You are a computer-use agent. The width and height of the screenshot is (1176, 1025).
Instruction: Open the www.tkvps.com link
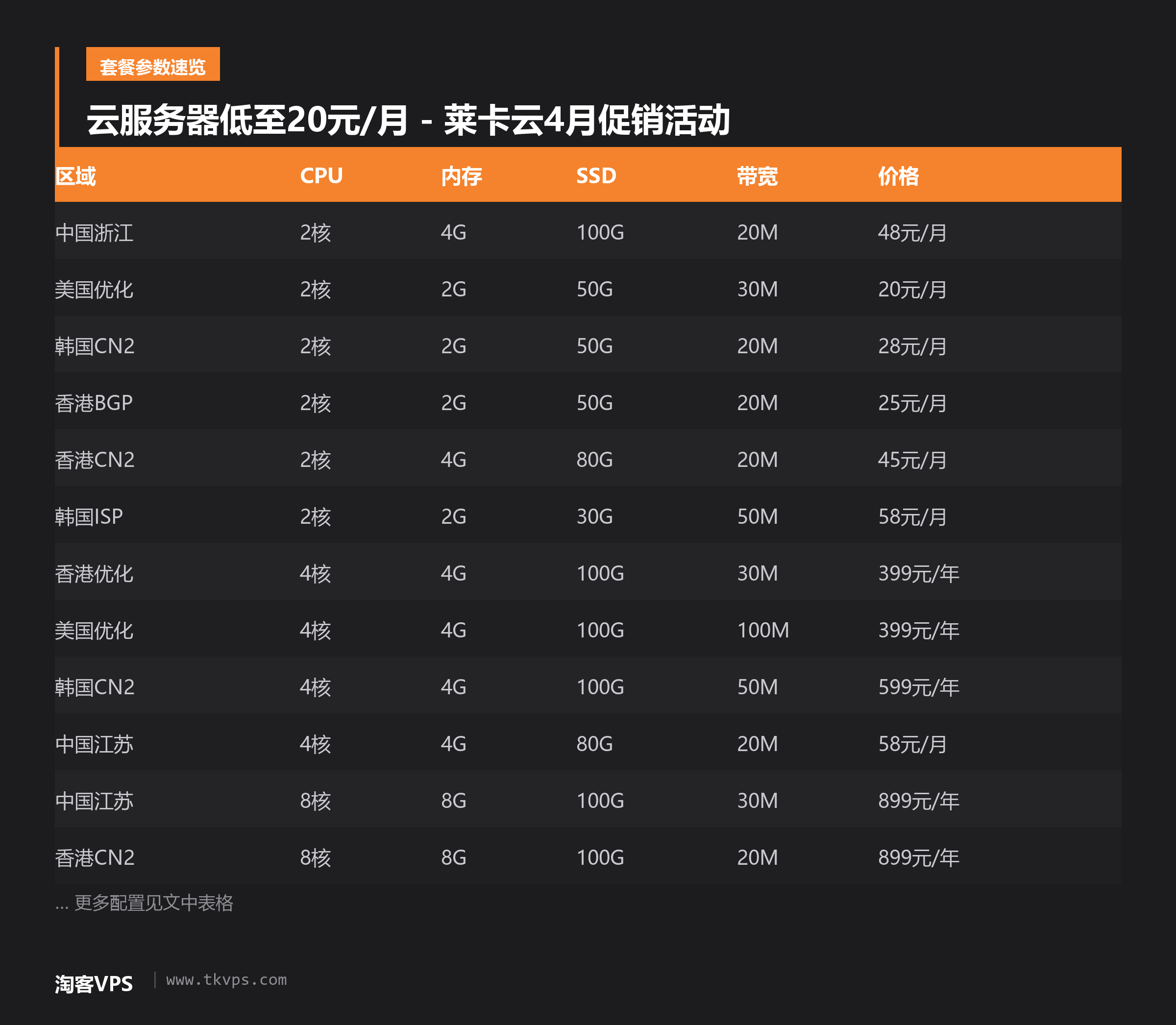[x=226, y=980]
